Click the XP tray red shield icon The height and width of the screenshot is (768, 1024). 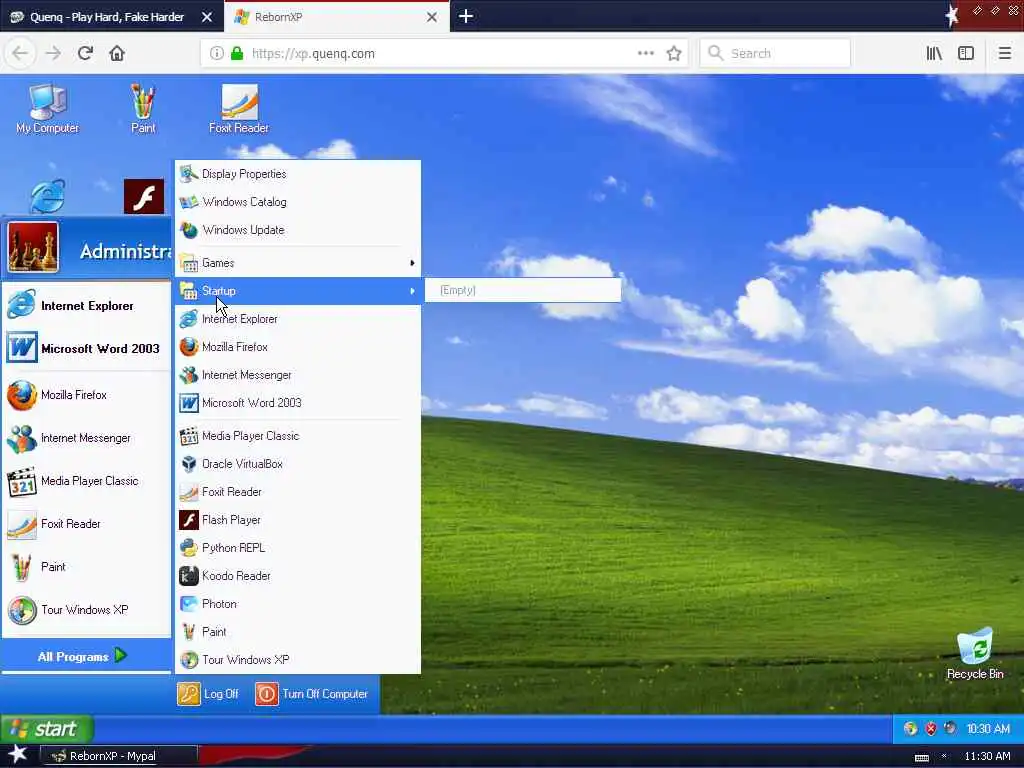(931, 729)
